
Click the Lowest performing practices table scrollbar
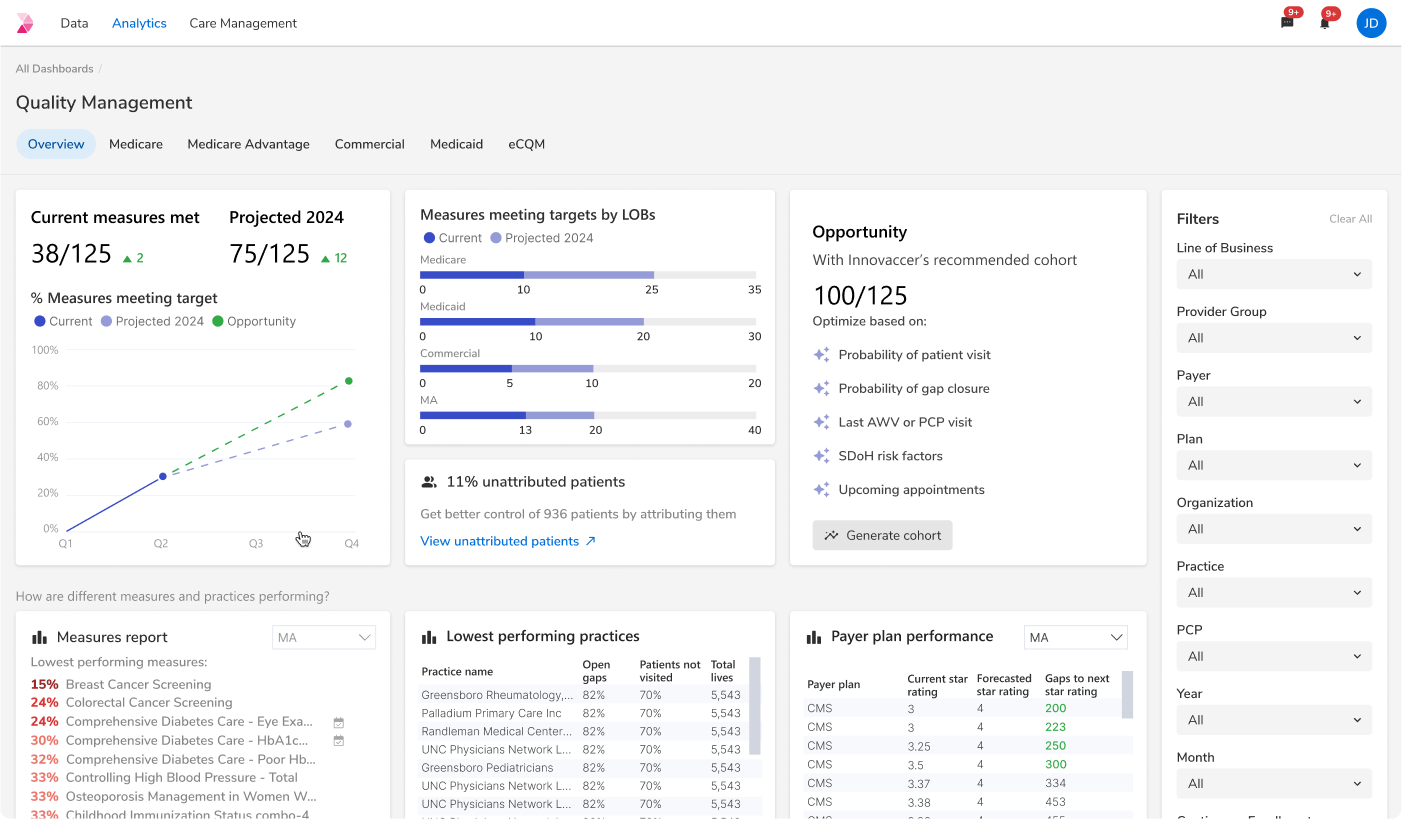[755, 706]
